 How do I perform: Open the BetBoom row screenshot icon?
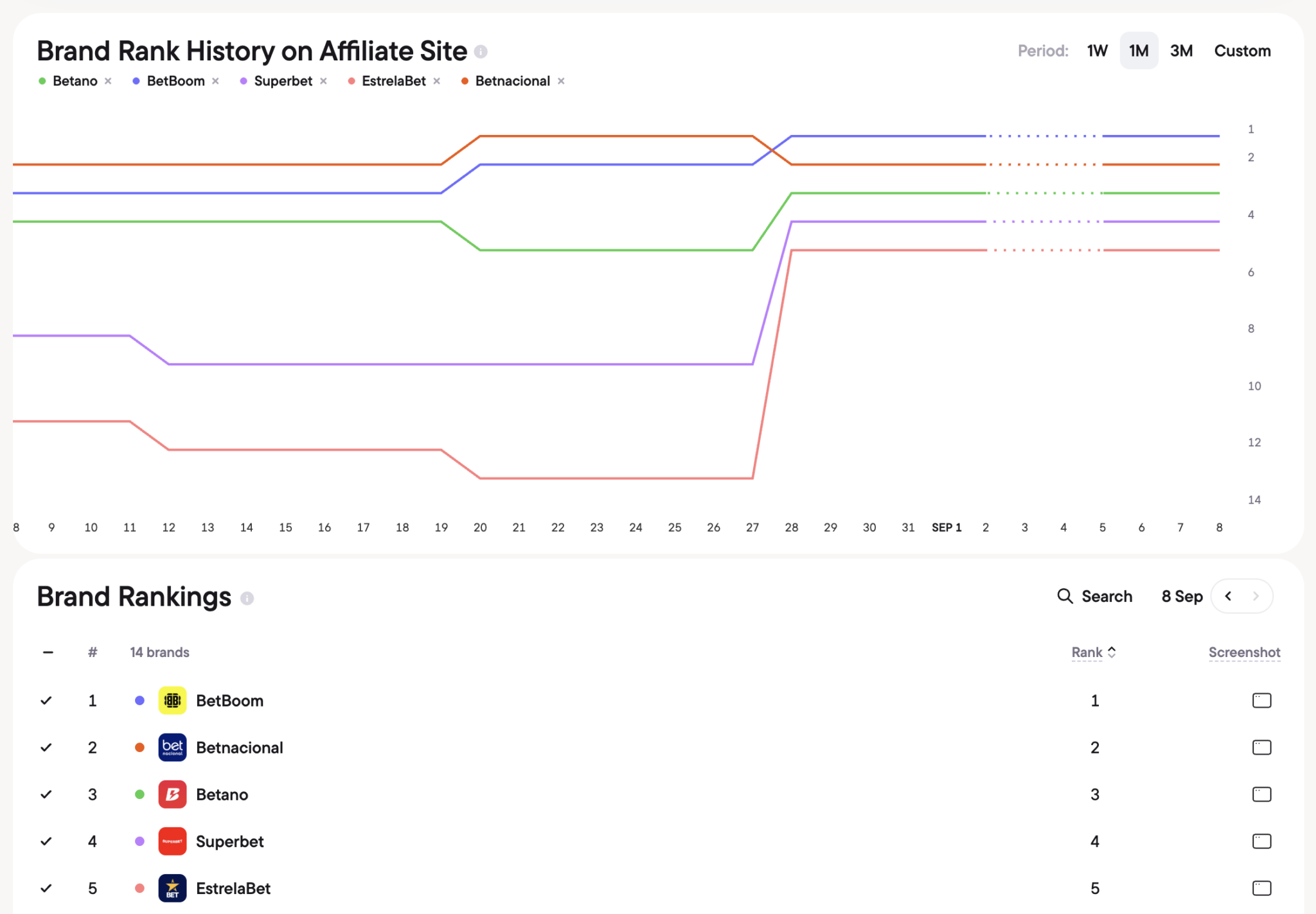(x=1261, y=700)
